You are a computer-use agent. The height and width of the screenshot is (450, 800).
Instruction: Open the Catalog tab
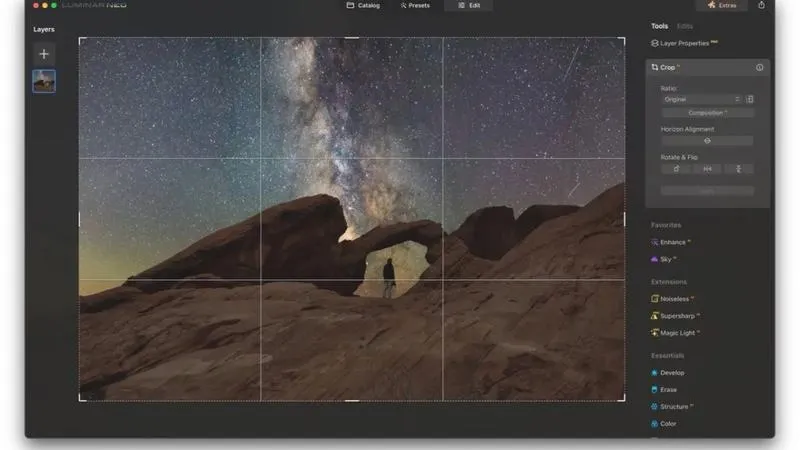[363, 6]
